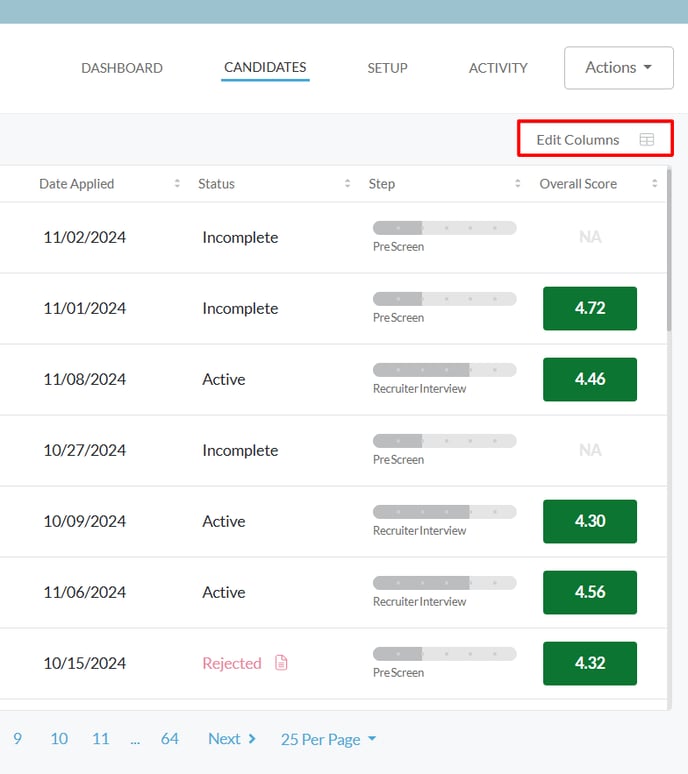The width and height of the screenshot is (688, 774).
Task: Open the 25 Per Page dropdown
Action: (328, 739)
